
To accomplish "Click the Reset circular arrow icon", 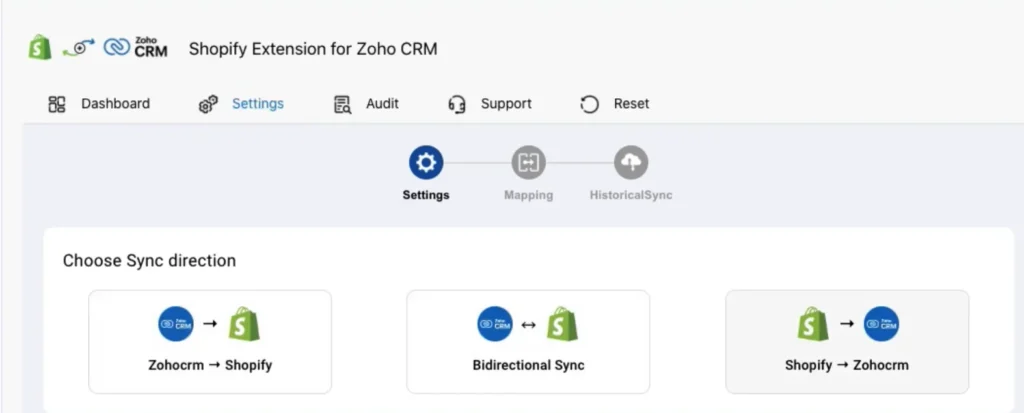I will coord(590,104).
